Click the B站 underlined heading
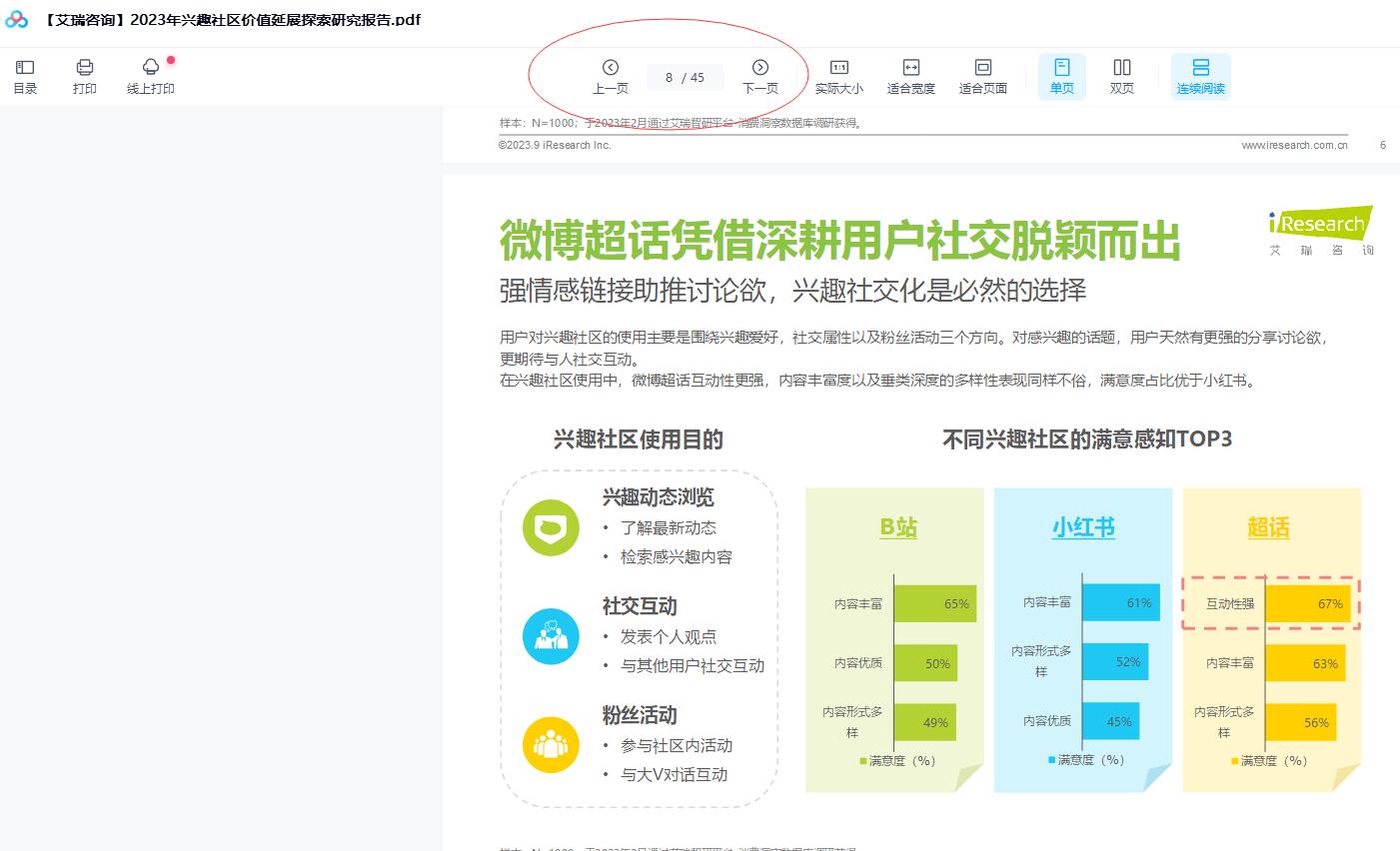The image size is (1400, 851). tap(898, 527)
